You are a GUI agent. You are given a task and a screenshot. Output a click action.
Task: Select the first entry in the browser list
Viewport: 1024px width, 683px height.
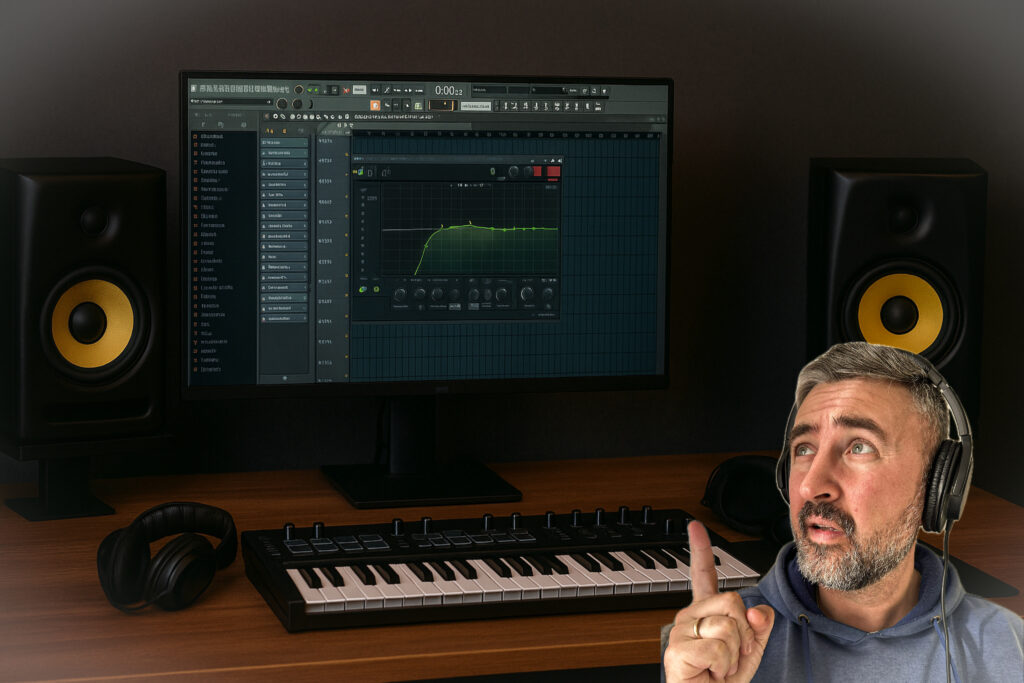click(211, 135)
